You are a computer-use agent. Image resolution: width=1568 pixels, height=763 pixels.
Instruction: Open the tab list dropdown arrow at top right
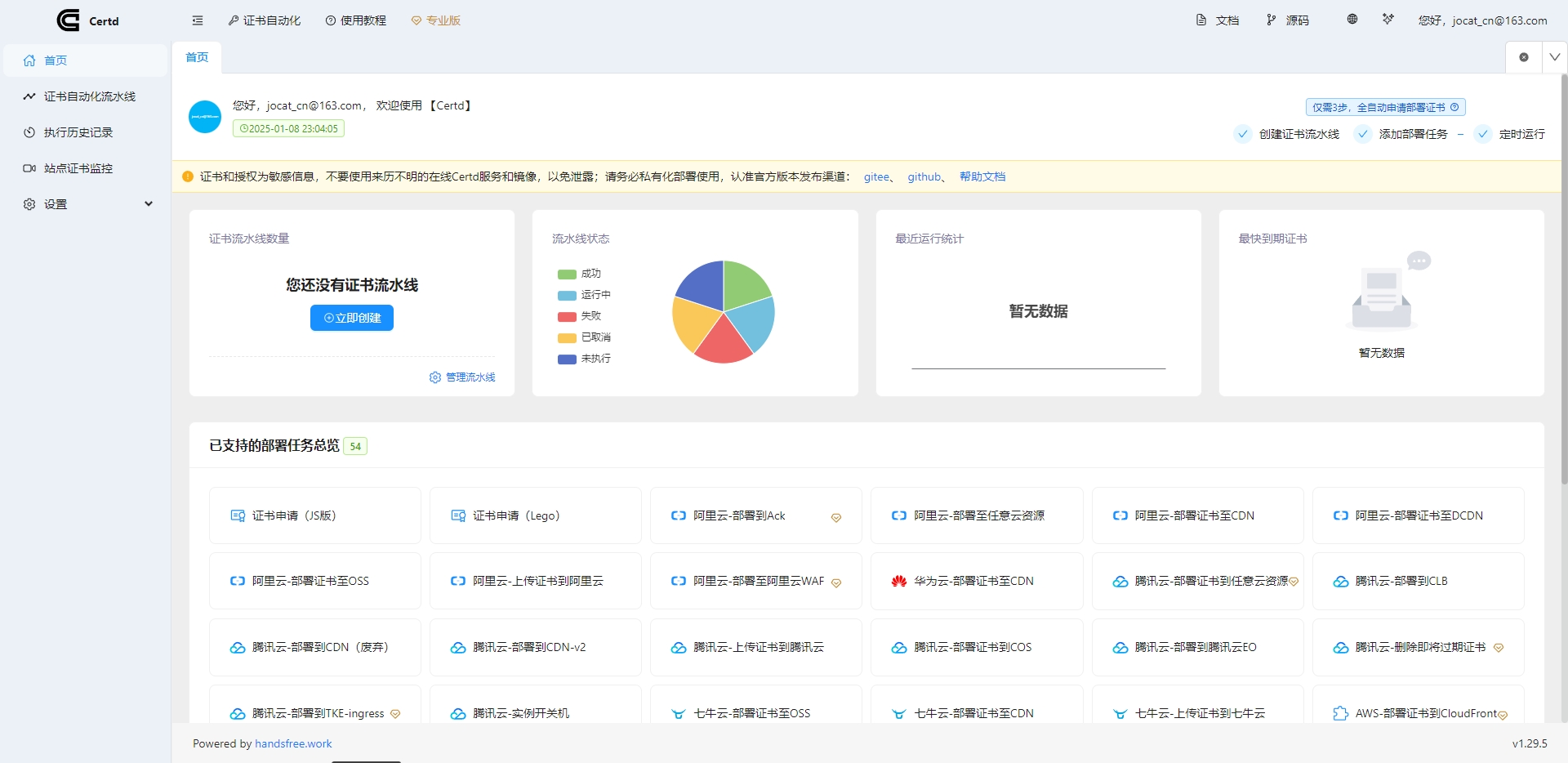pos(1555,56)
